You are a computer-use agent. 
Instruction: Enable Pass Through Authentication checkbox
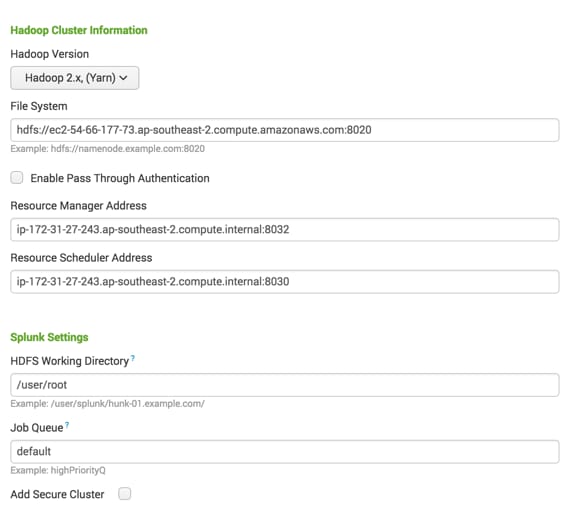17,178
